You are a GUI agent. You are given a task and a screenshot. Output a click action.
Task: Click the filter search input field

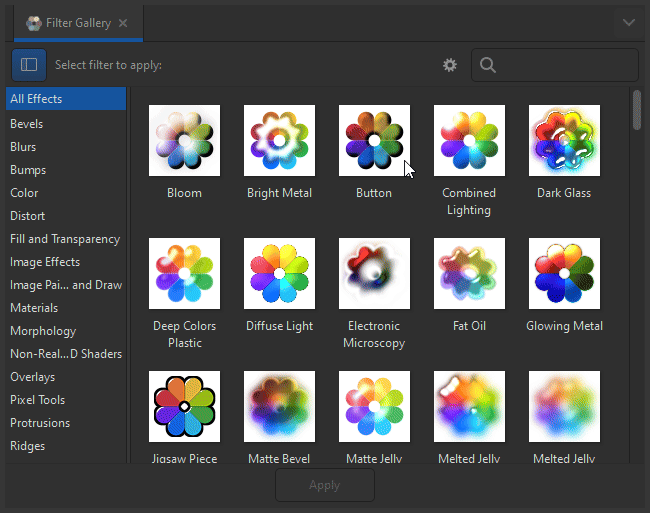click(x=555, y=65)
